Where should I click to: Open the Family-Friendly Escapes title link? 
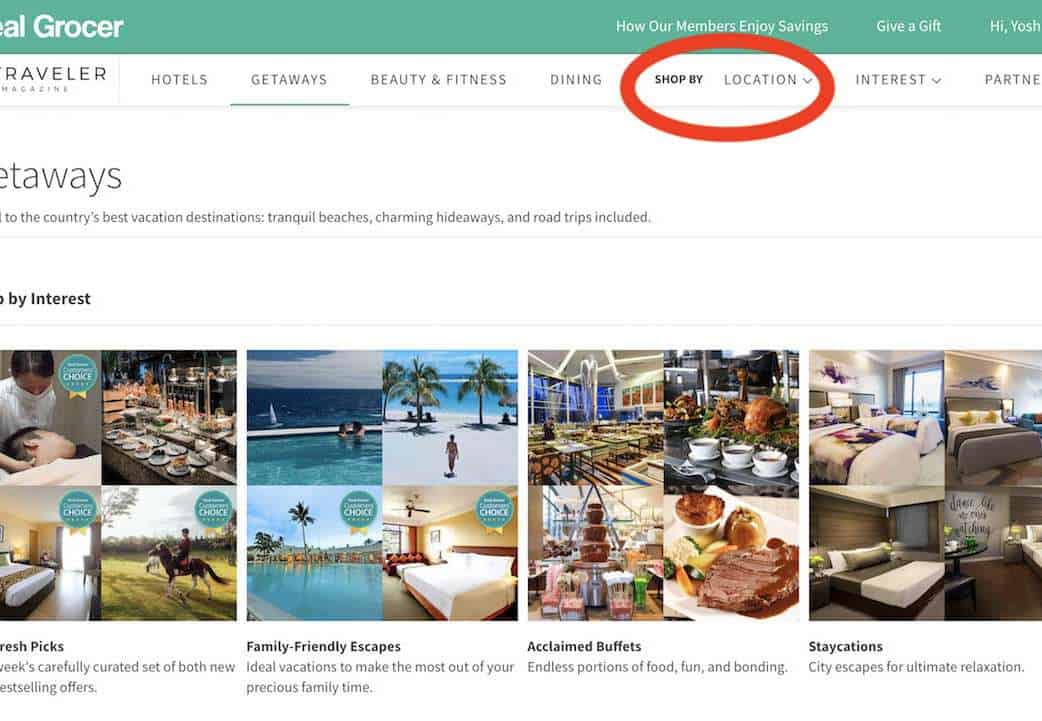tap(323, 646)
